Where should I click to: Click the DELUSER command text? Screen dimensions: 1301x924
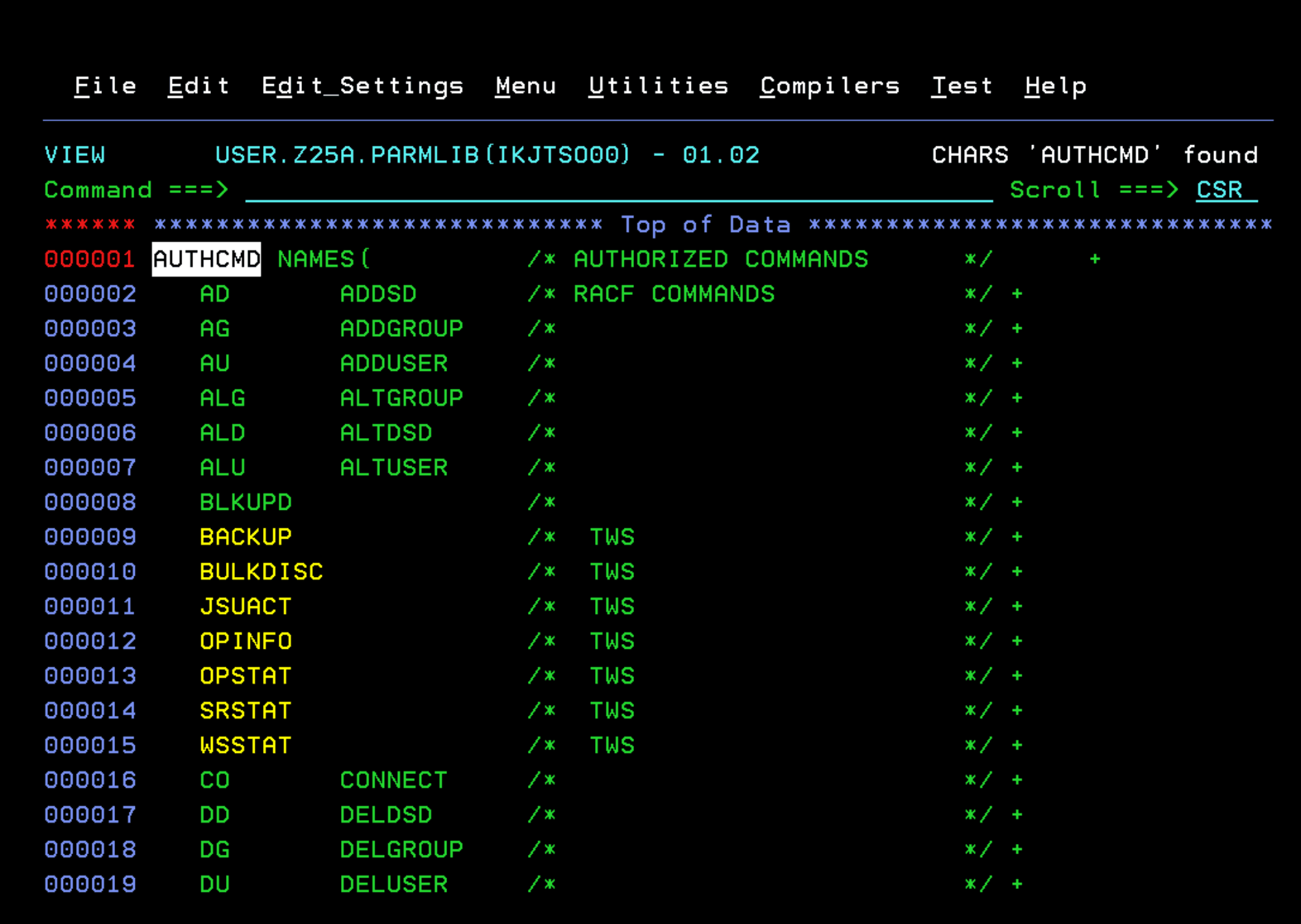(x=394, y=884)
